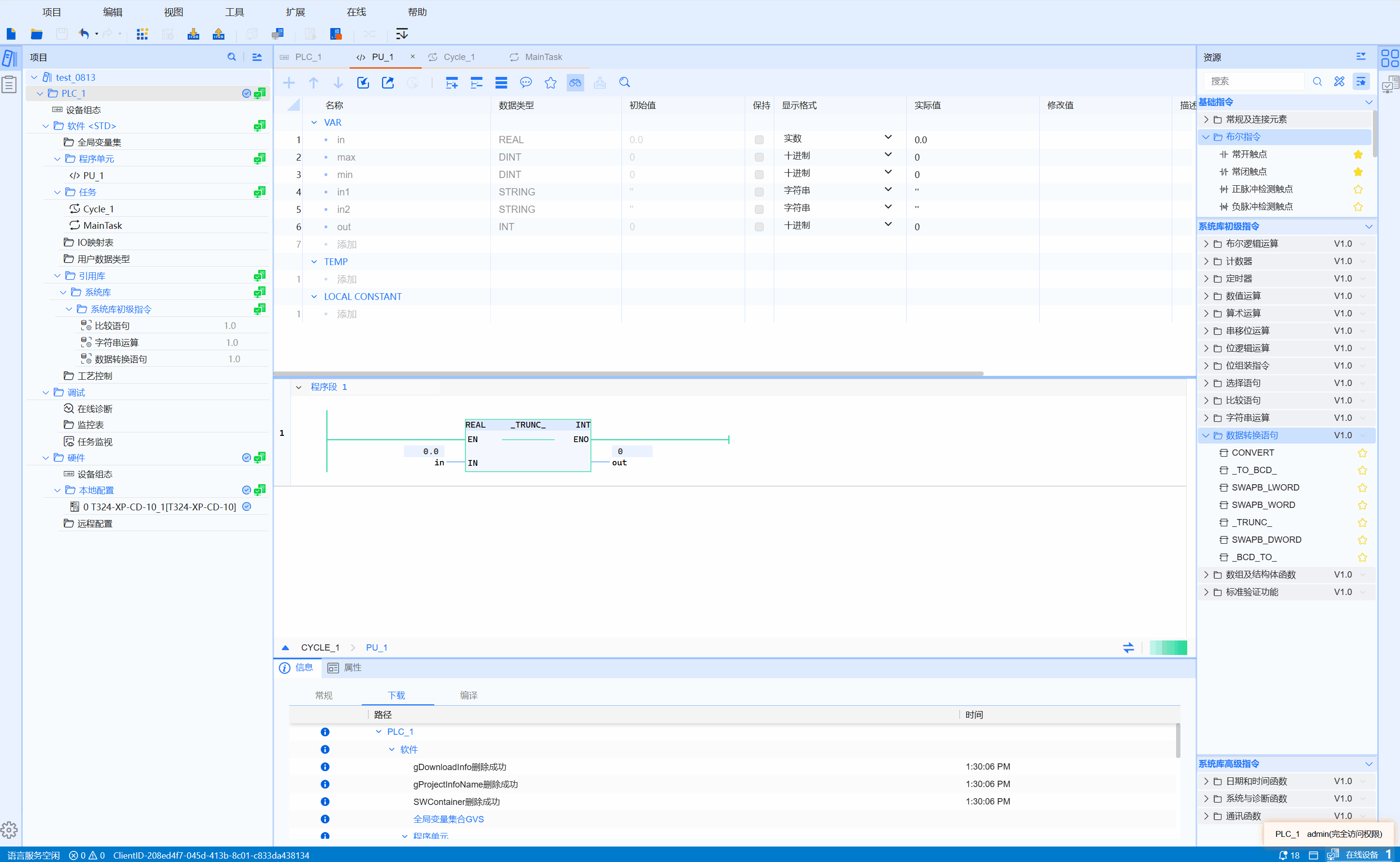Click the insert network row icon
The image size is (1400, 862).
[451, 83]
